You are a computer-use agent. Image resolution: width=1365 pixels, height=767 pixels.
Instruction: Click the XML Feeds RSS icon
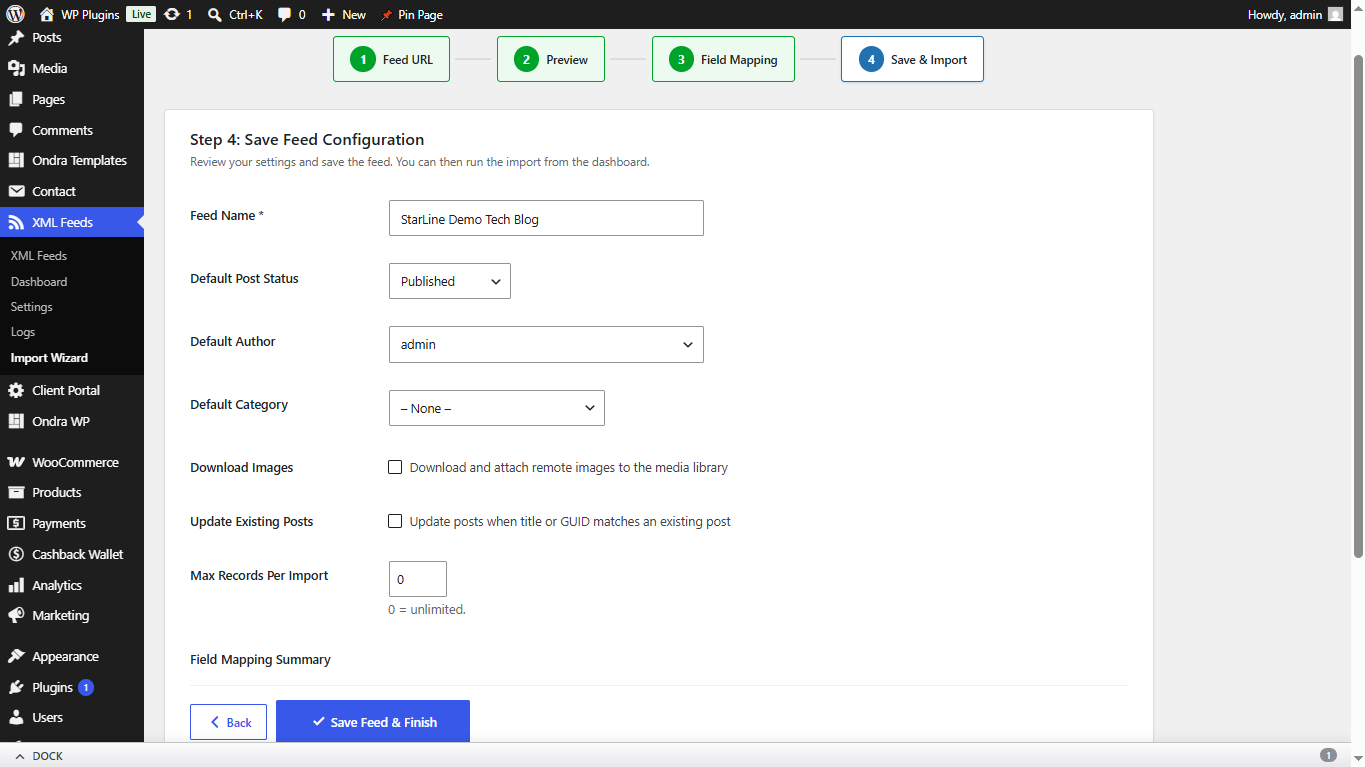point(16,223)
